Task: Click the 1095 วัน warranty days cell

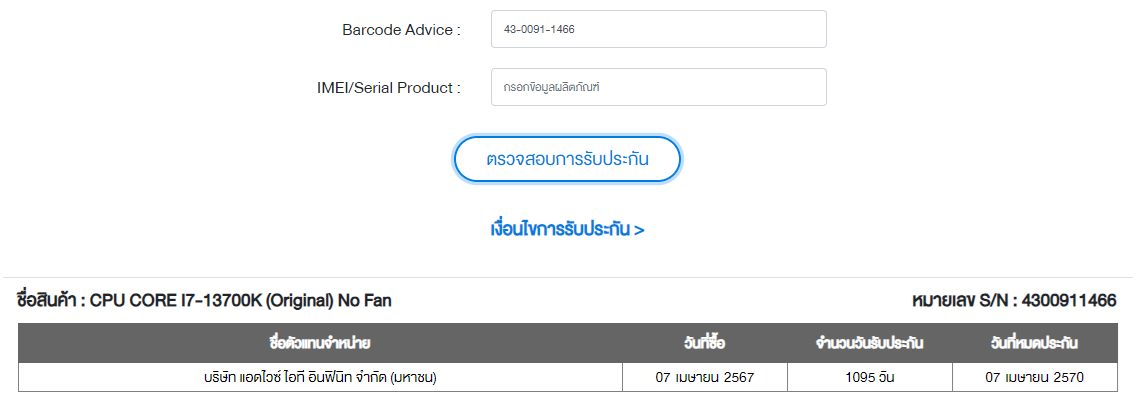Action: click(869, 378)
